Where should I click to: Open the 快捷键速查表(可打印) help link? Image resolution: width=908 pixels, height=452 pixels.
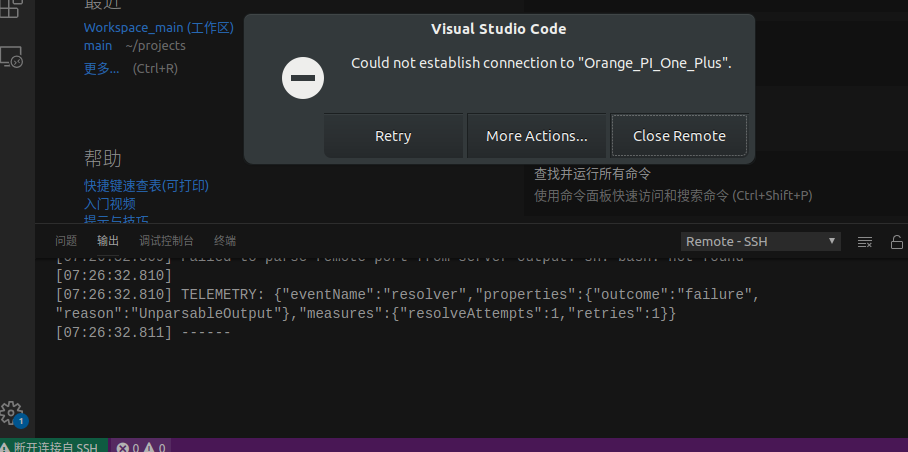[147, 186]
